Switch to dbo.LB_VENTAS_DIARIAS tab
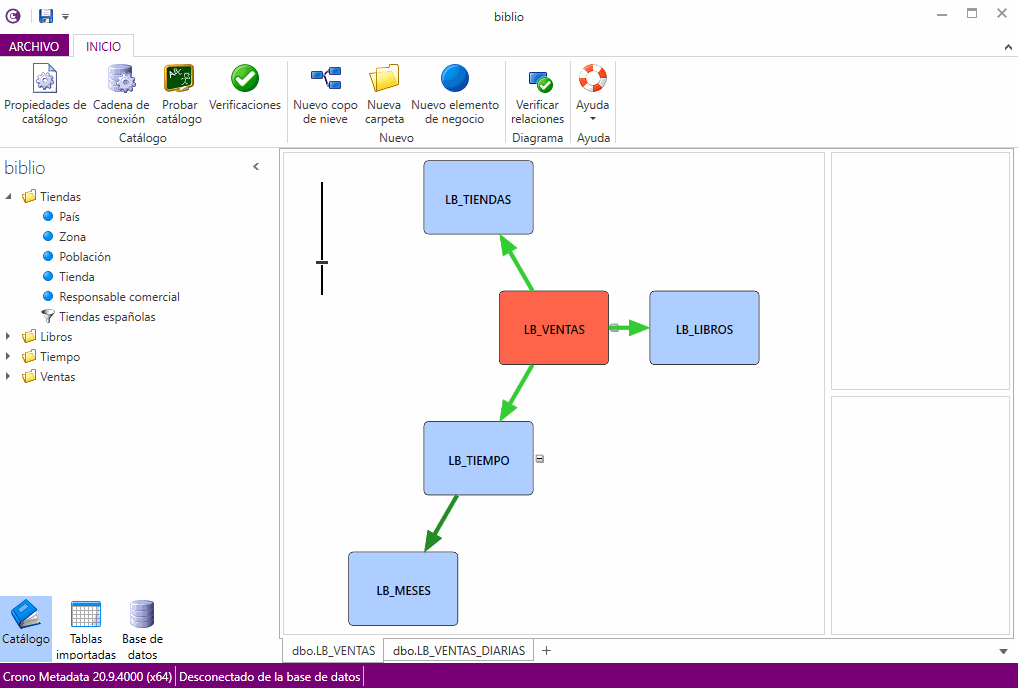This screenshot has width=1018, height=688. coord(459,650)
